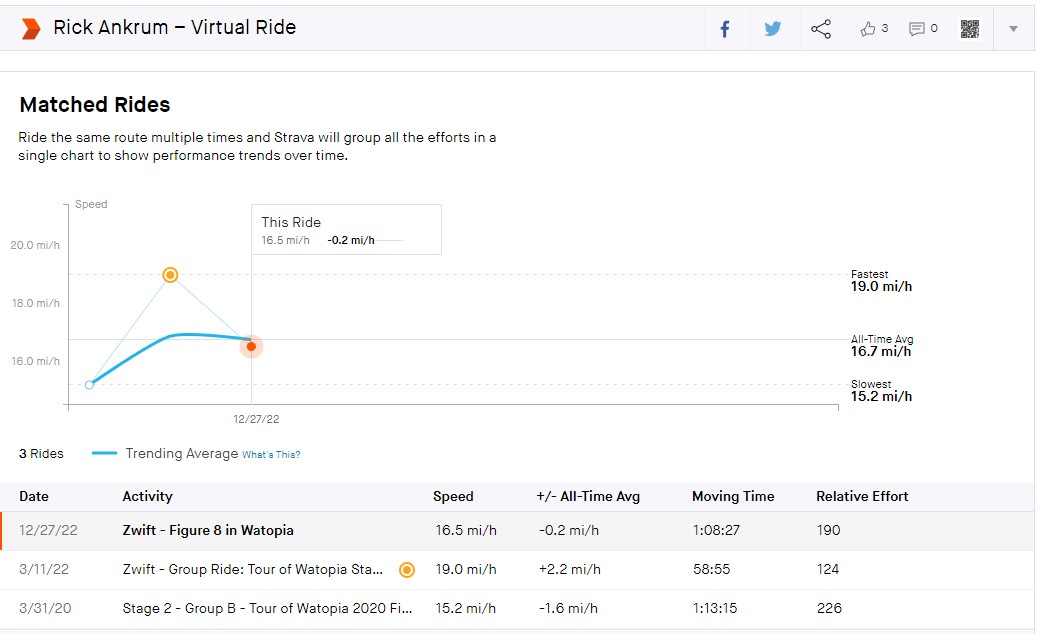Screen dimensions: 1040x634
Task: Open comments via speech bubble icon
Action: pos(916,29)
